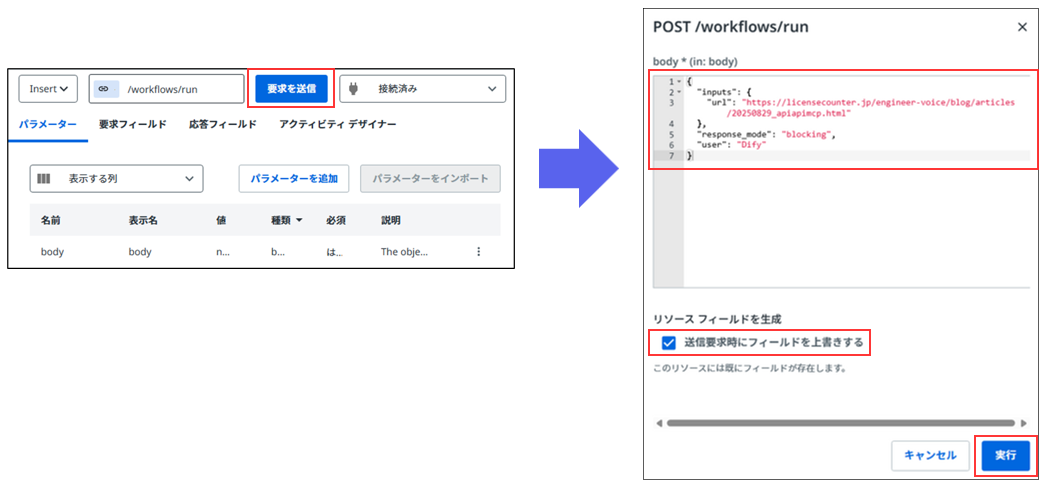Click the column grid icon
1047x487 pixels.
[x=44, y=179]
